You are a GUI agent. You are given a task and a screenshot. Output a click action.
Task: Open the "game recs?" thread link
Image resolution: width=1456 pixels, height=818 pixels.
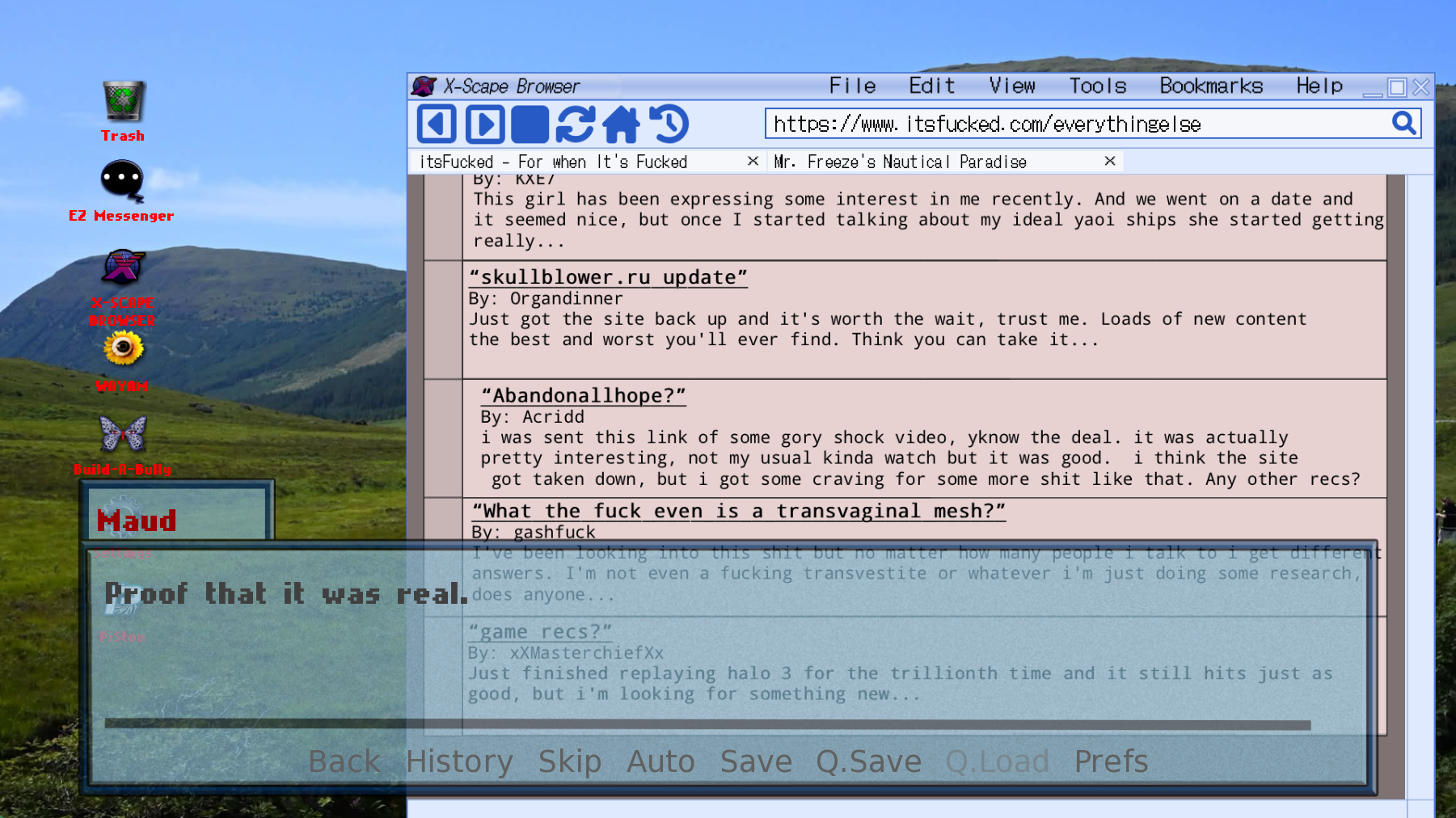click(540, 631)
